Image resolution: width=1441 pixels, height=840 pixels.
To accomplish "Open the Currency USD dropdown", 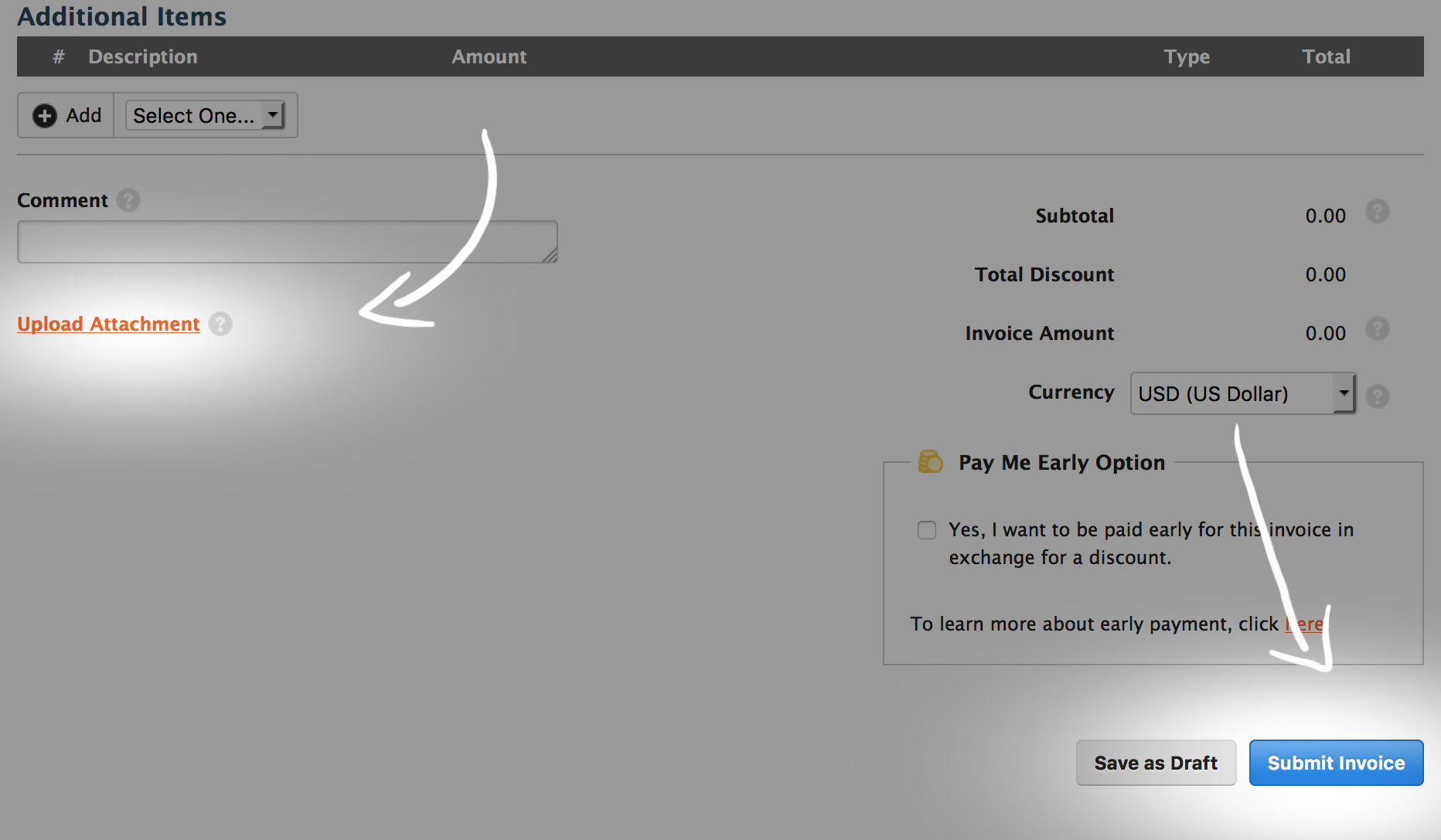I will (1243, 393).
